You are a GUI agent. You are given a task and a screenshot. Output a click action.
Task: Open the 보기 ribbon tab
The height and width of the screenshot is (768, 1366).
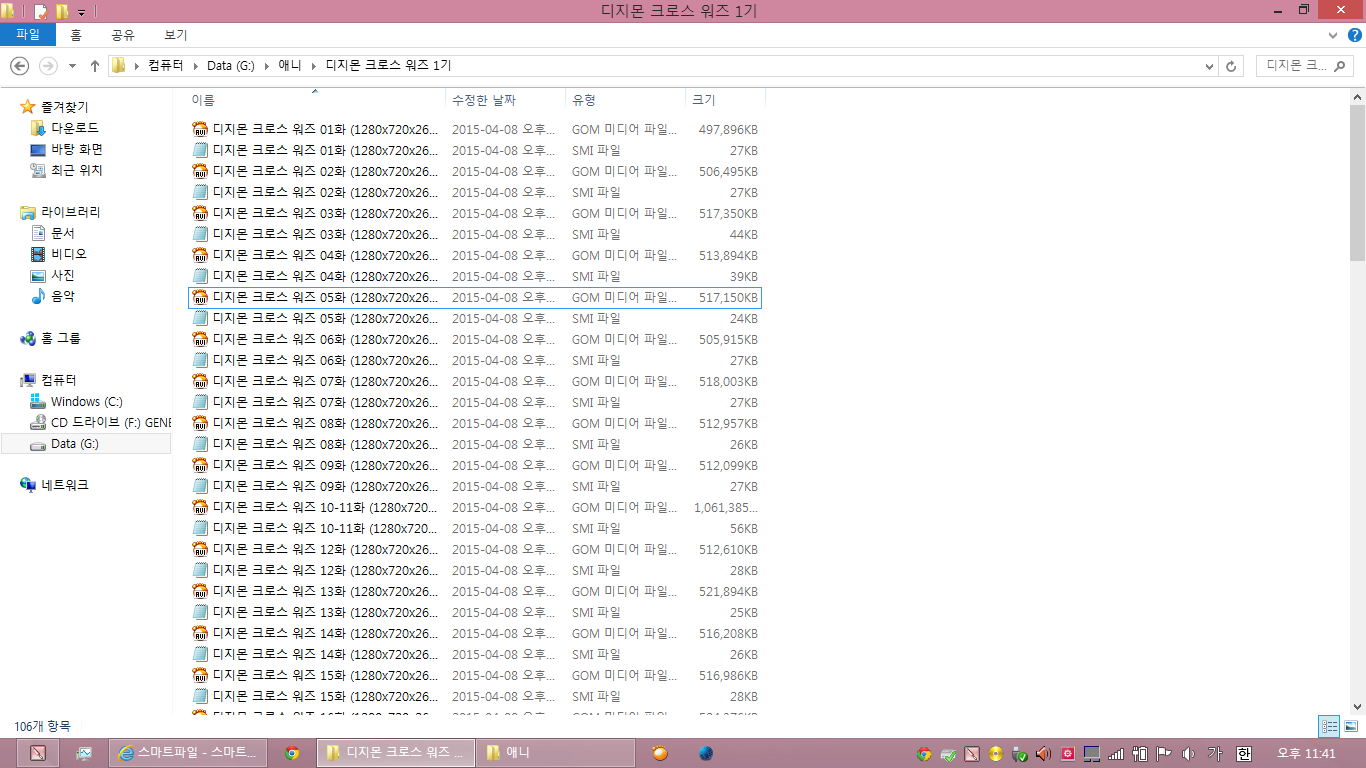[x=175, y=35]
